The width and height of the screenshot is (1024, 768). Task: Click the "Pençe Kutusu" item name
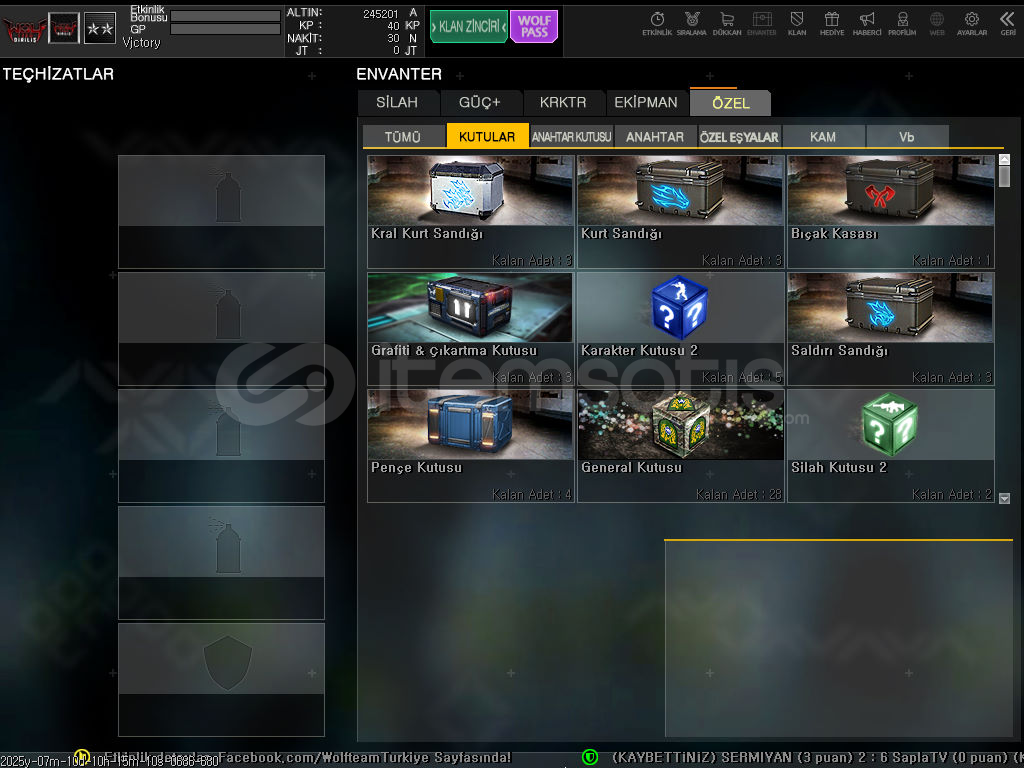[x=417, y=468]
